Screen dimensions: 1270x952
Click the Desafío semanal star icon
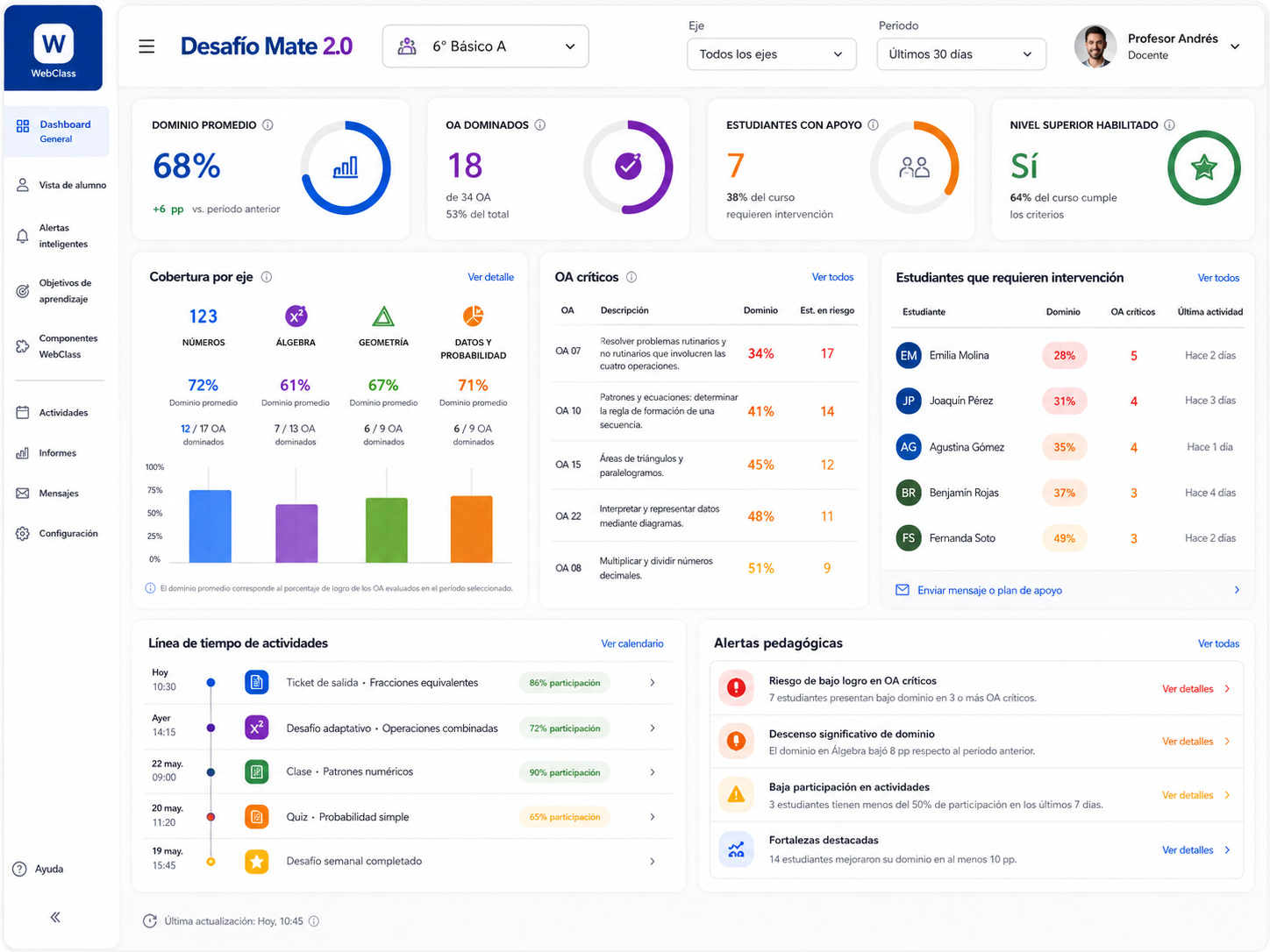click(x=256, y=862)
